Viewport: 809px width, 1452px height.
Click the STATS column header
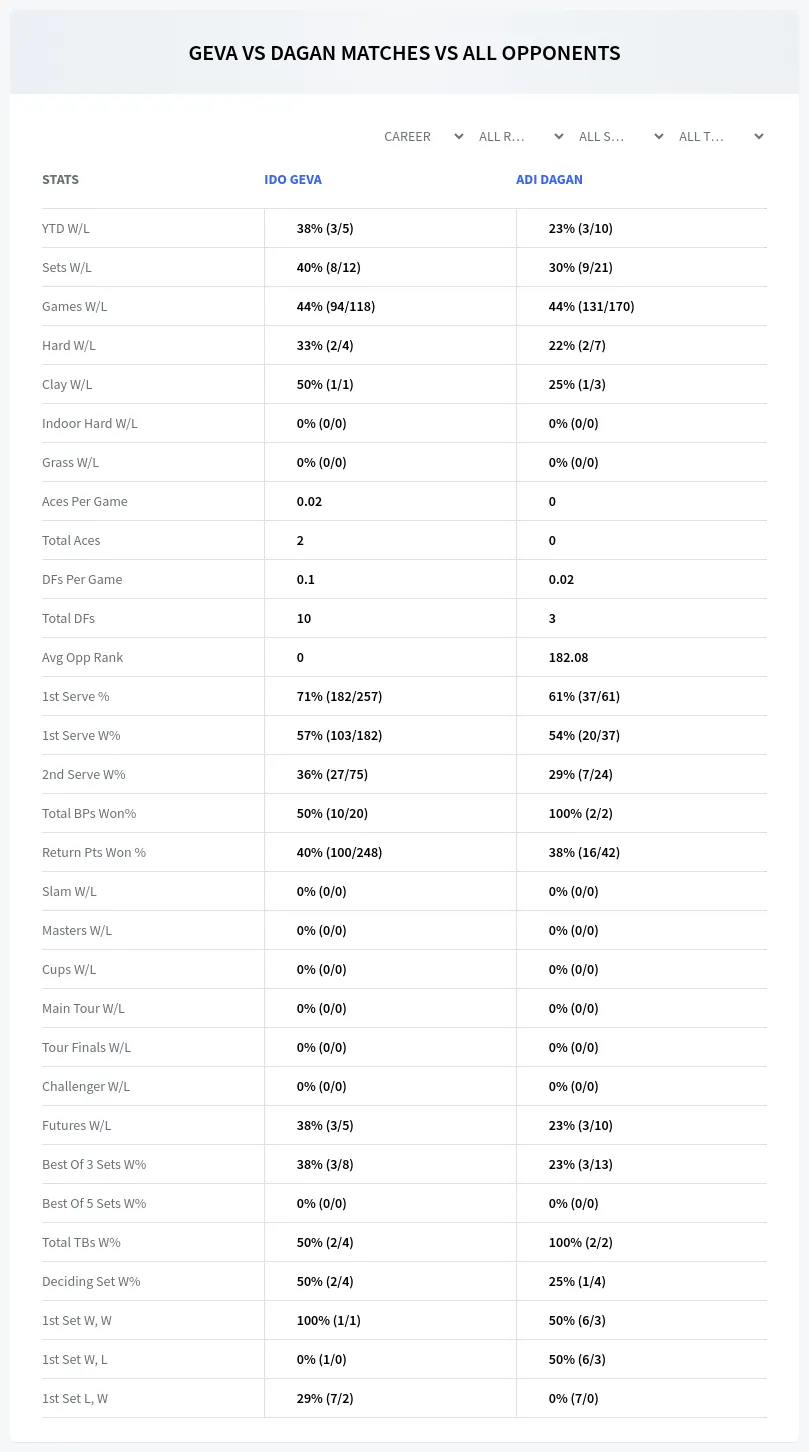point(60,180)
